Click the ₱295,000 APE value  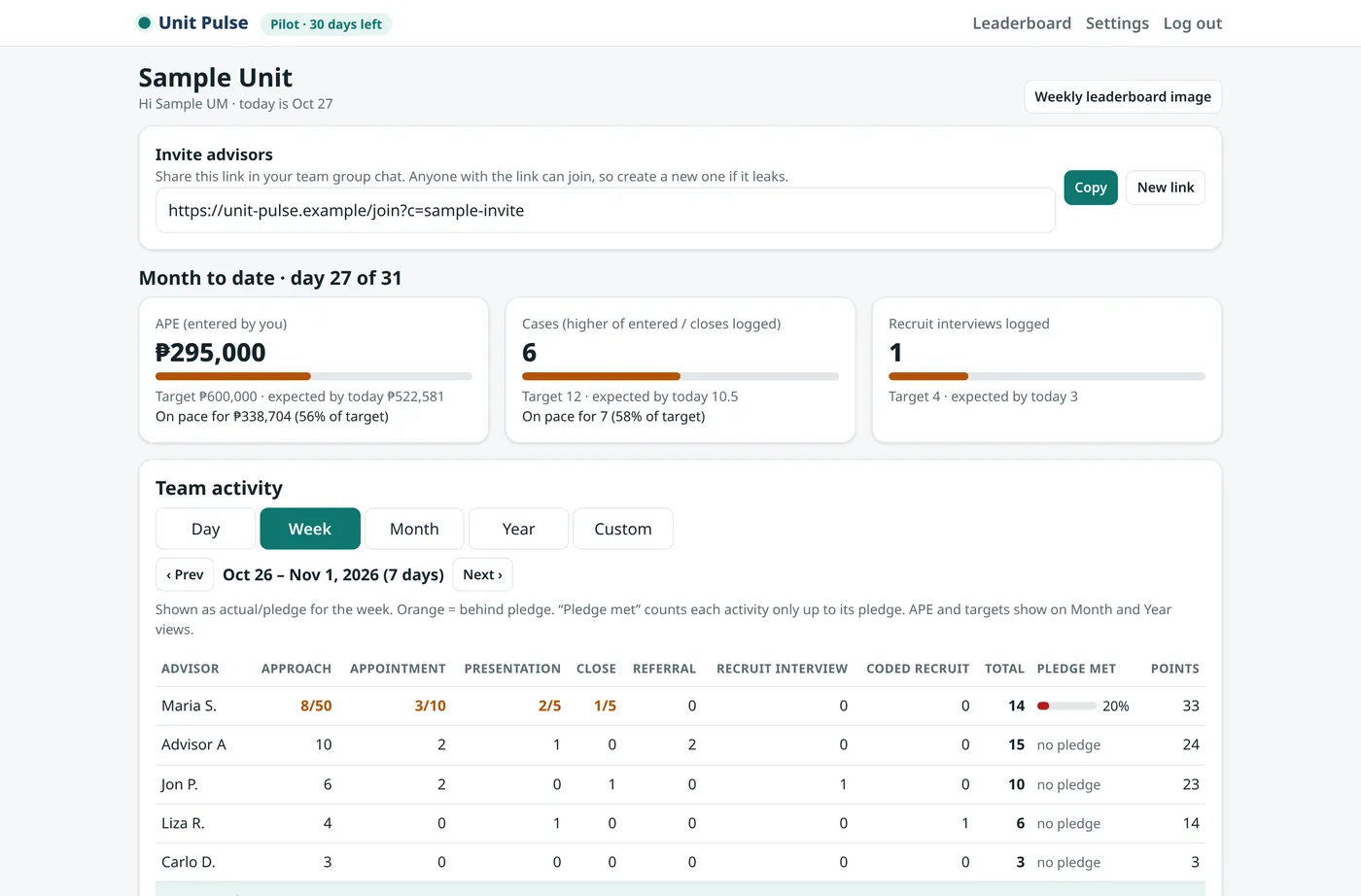click(211, 353)
